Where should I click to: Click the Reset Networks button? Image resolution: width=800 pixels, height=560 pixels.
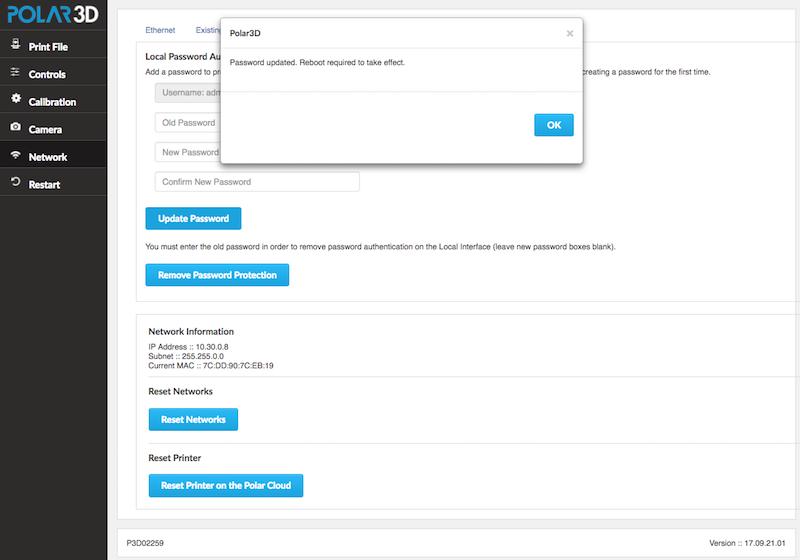pos(193,419)
